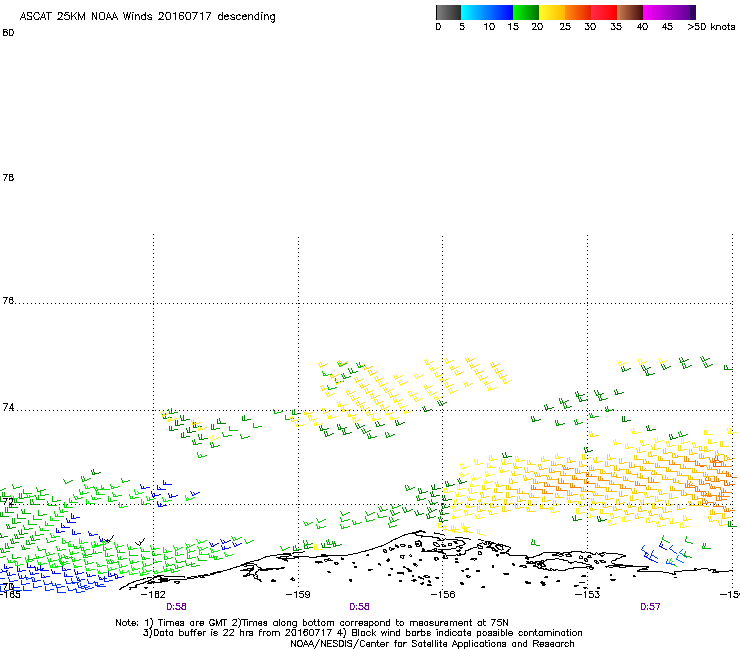Click the purple 0:57 time label
This screenshot has height=650, width=740.
(x=650, y=607)
